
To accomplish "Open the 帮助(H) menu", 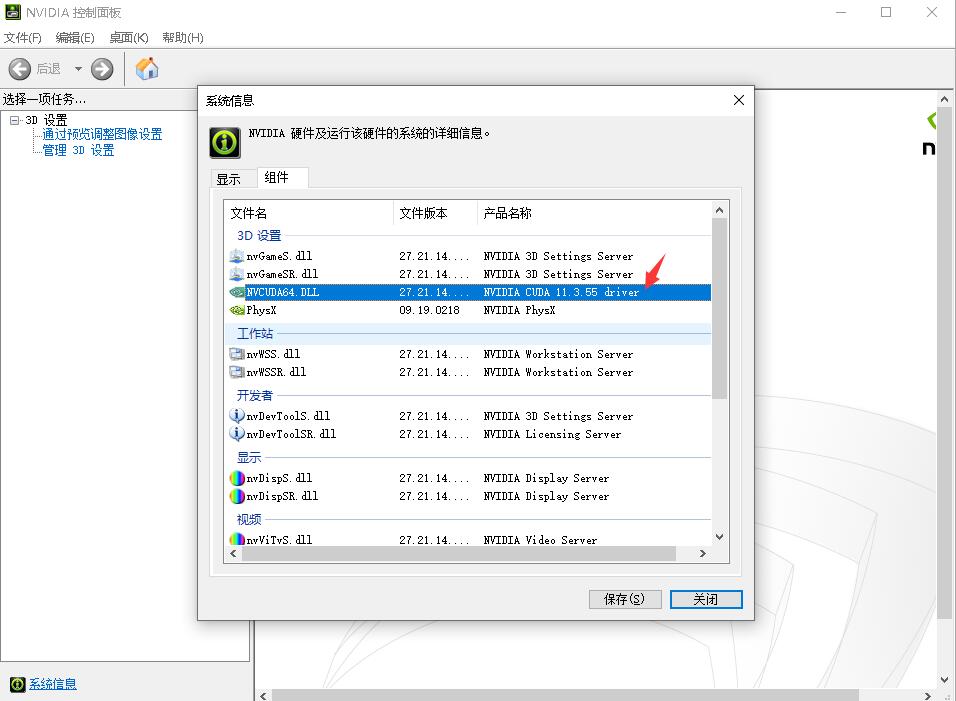I will (x=183, y=38).
